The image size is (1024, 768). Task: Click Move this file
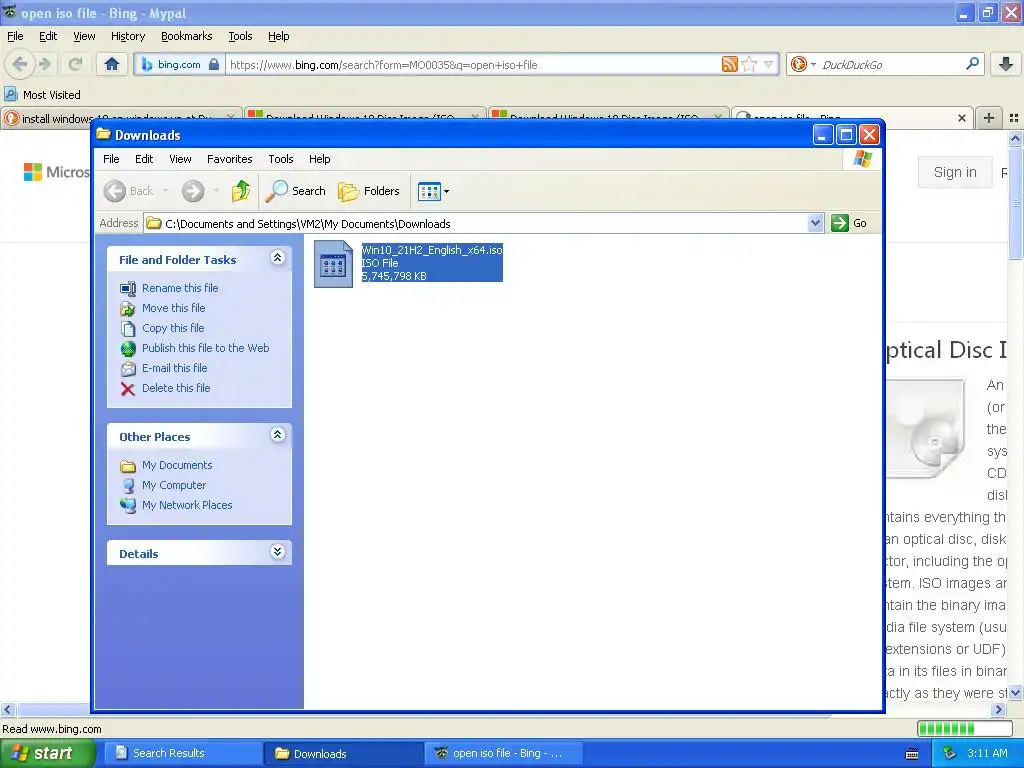pos(174,308)
